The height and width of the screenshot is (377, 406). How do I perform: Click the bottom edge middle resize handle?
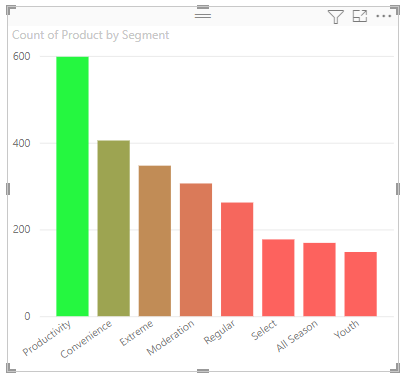click(203, 371)
